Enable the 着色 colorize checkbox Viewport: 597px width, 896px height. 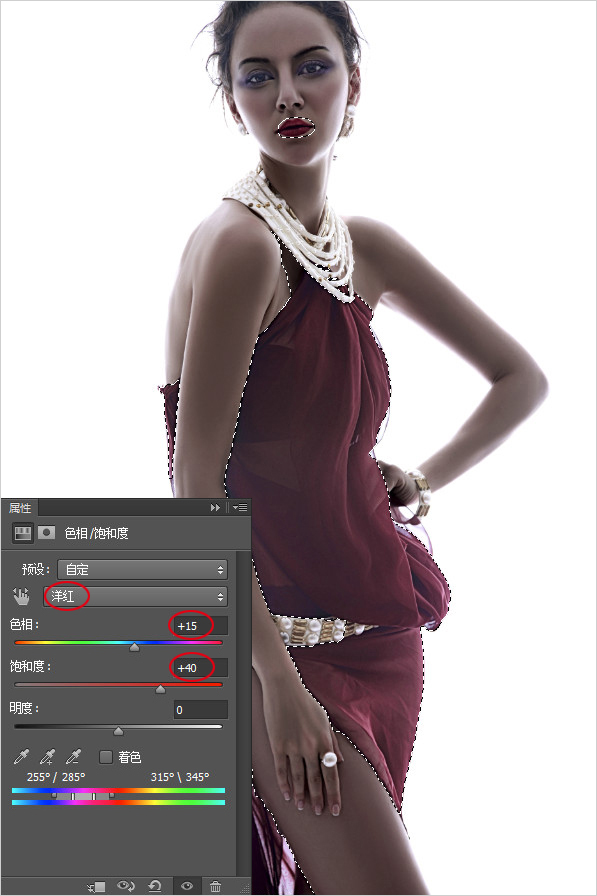click(x=106, y=757)
